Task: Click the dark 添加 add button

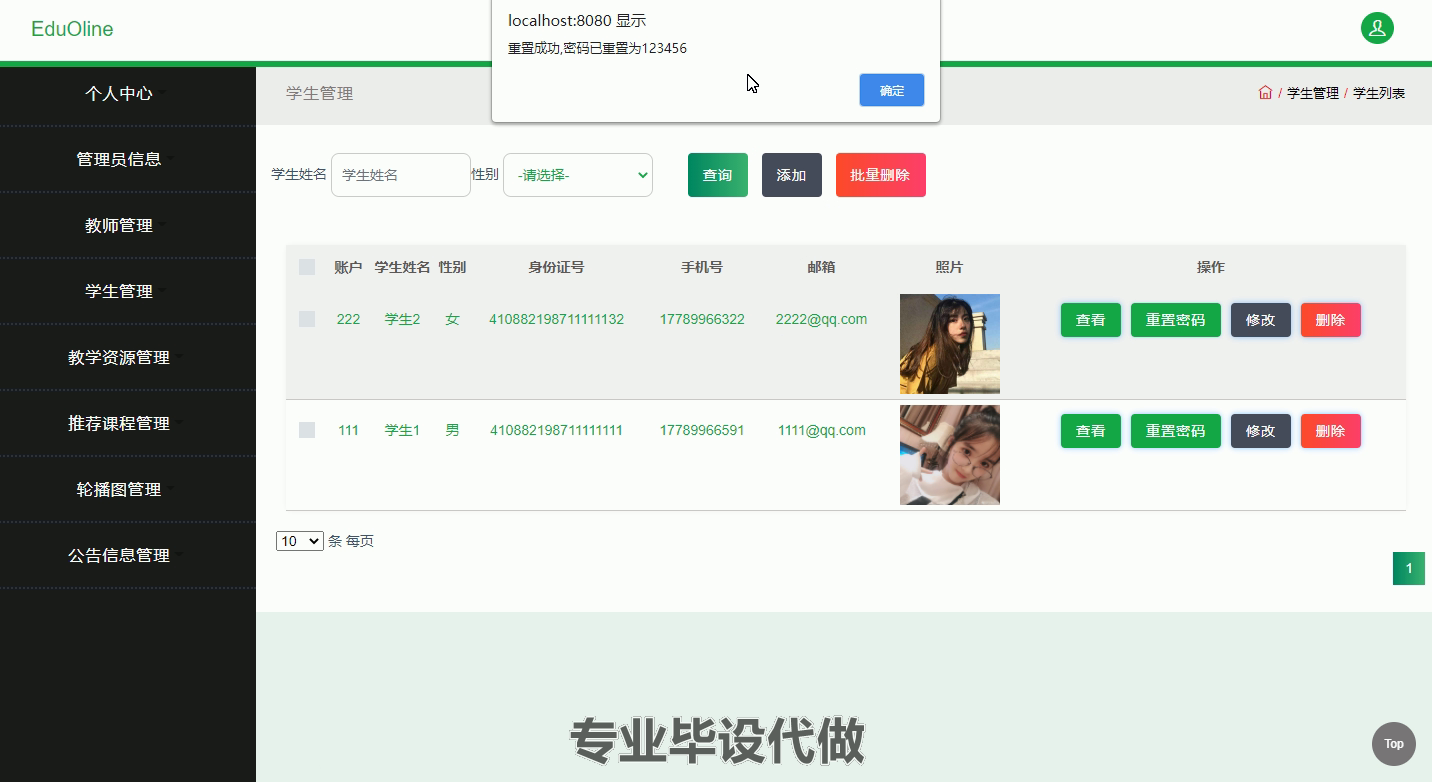Action: point(791,175)
